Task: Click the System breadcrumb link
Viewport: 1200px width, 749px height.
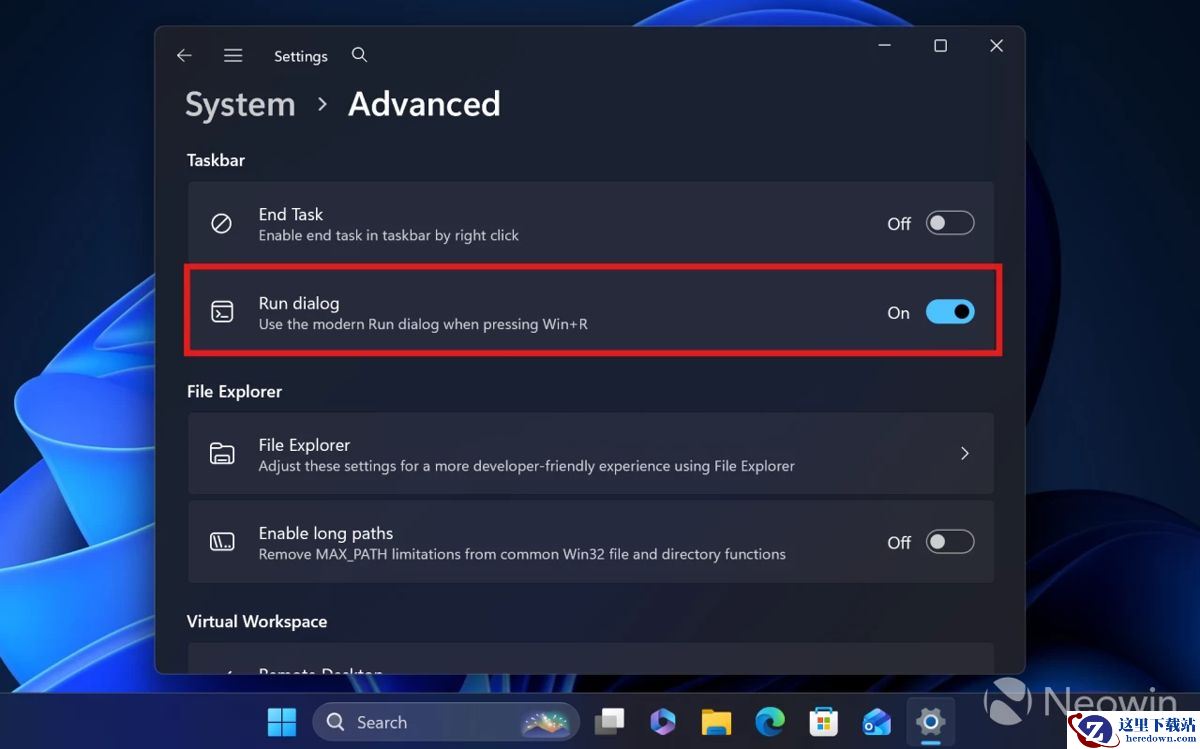Action: tap(240, 104)
